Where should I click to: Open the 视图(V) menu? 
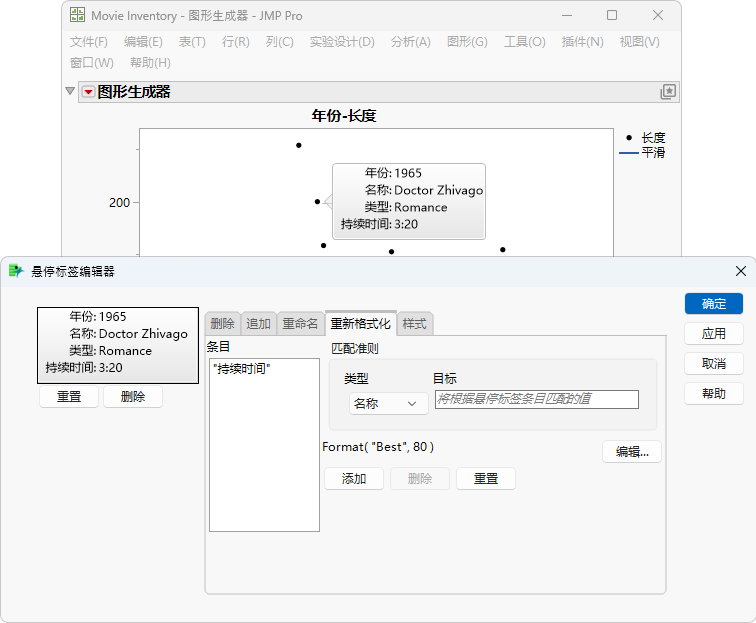point(639,42)
